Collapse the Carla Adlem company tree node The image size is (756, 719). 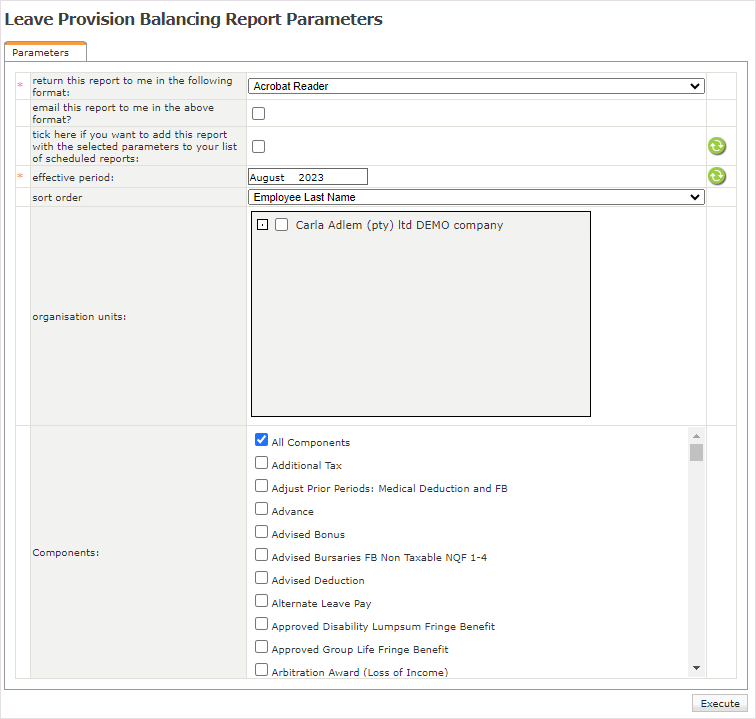click(x=262, y=225)
